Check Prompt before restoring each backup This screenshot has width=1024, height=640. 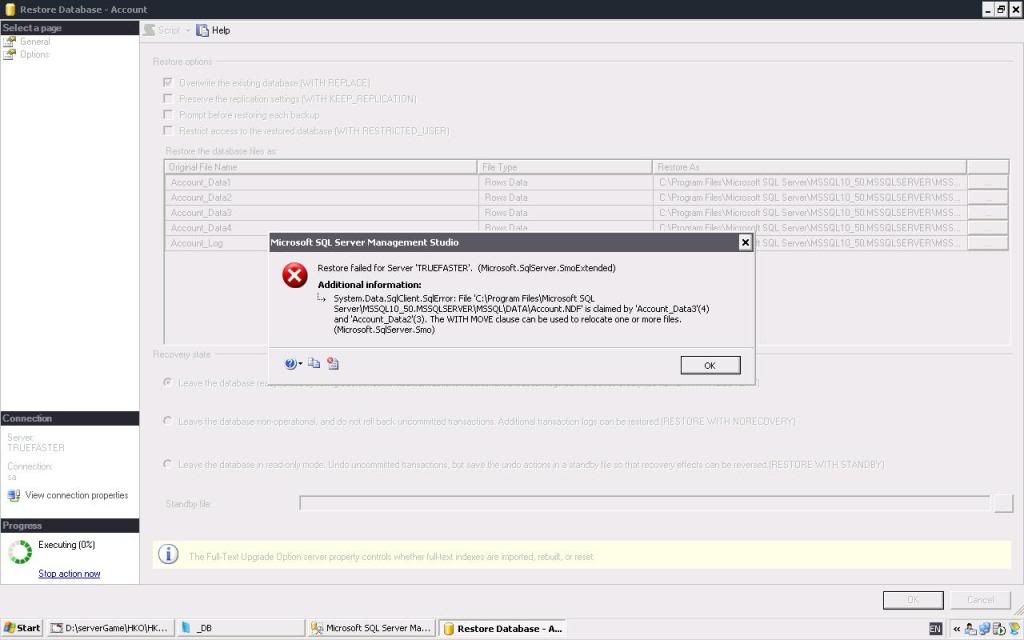[x=168, y=115]
